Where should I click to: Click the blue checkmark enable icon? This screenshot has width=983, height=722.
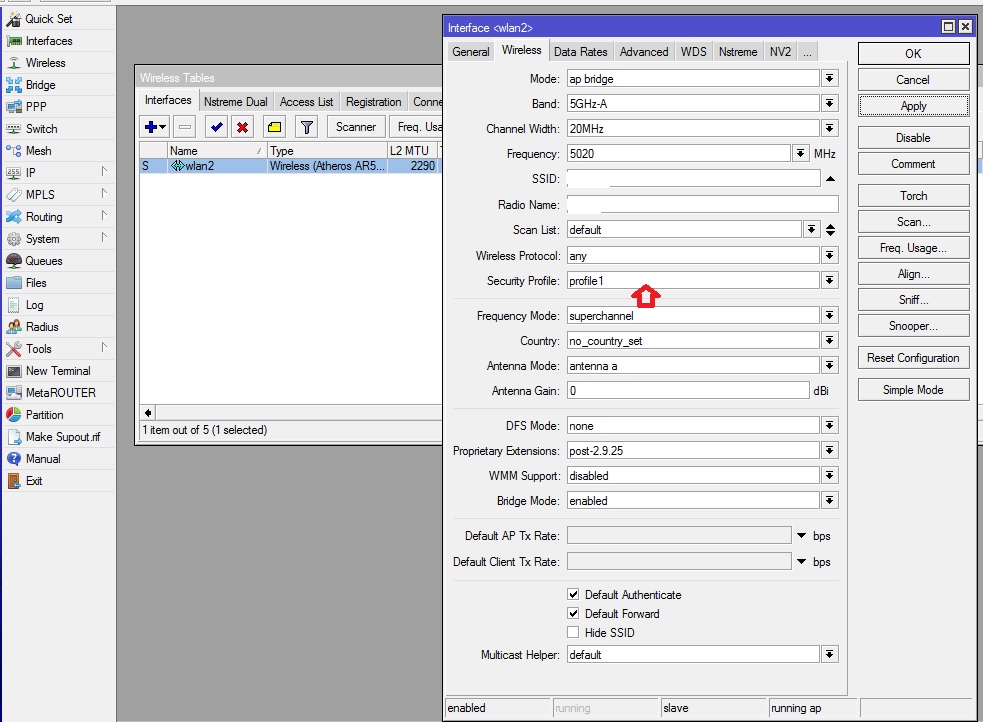(x=216, y=127)
